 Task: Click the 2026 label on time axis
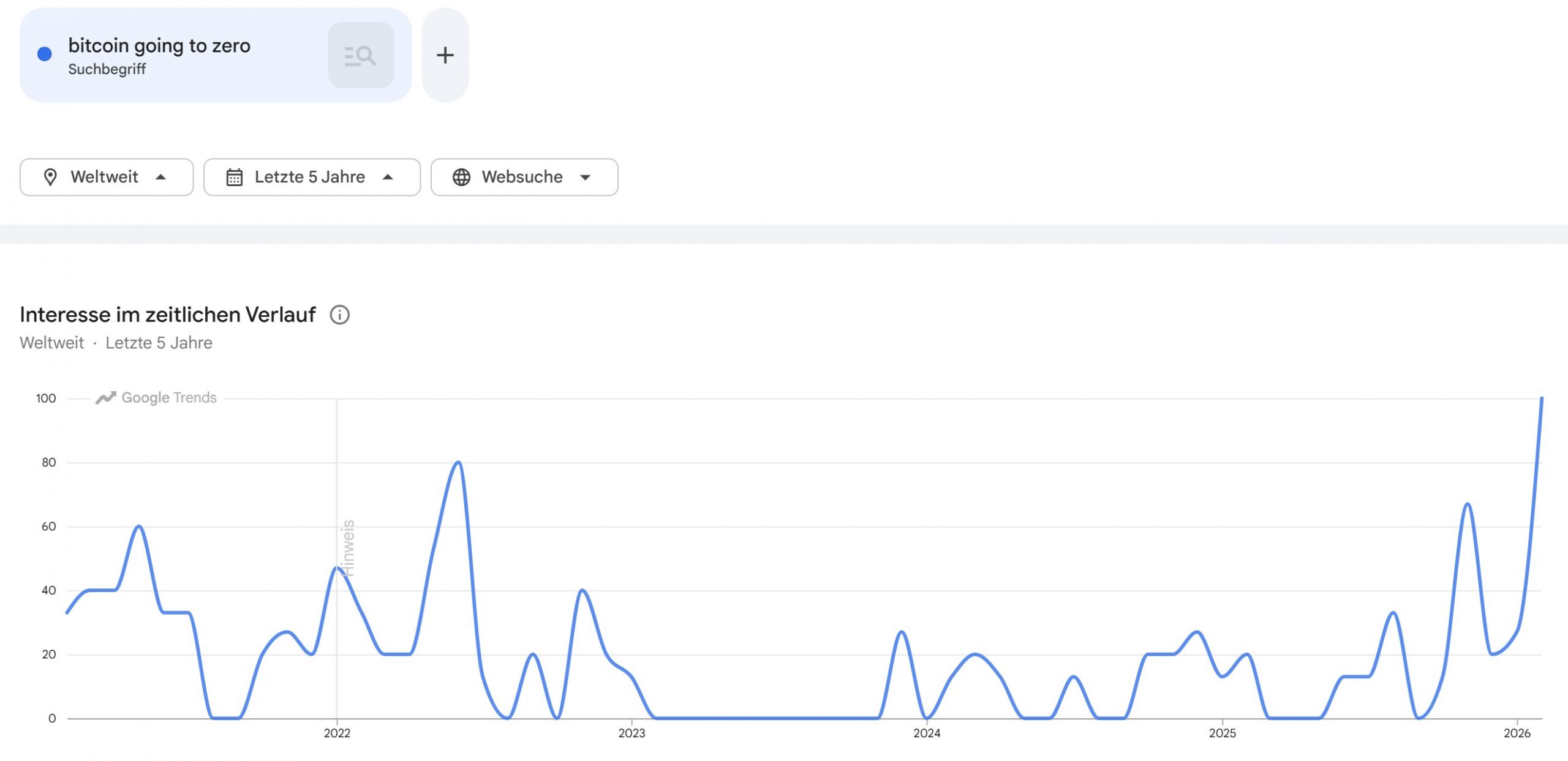(x=1517, y=733)
